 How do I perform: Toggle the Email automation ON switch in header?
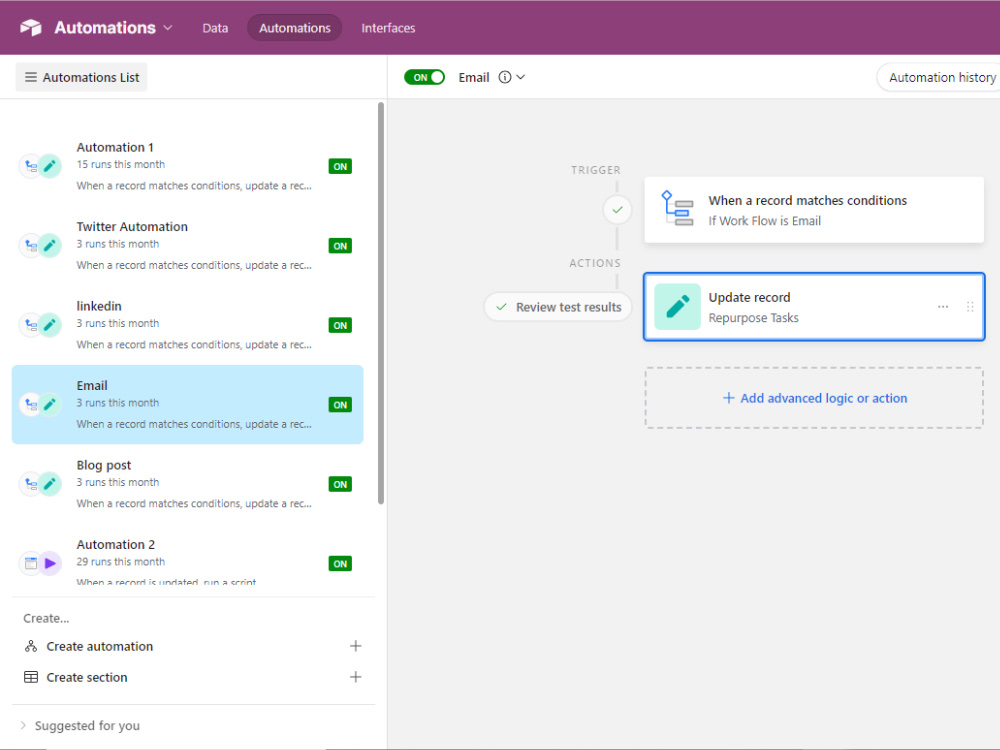(424, 77)
